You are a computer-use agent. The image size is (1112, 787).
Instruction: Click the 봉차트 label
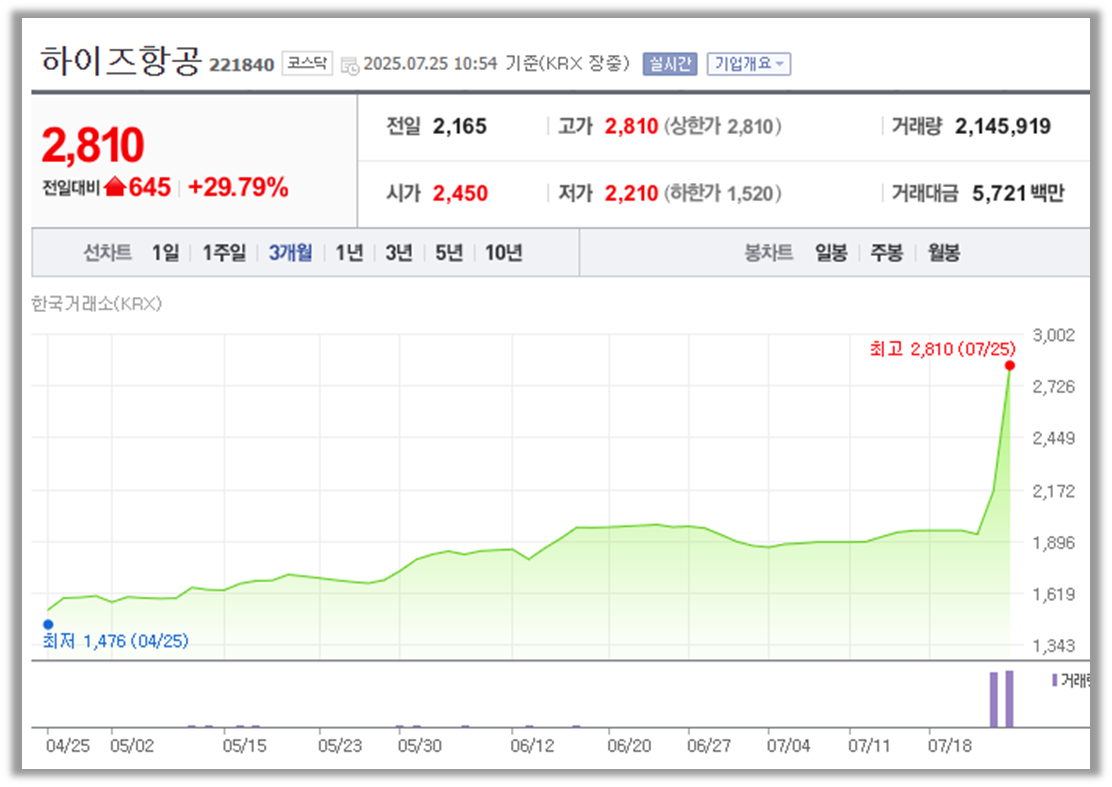click(768, 252)
